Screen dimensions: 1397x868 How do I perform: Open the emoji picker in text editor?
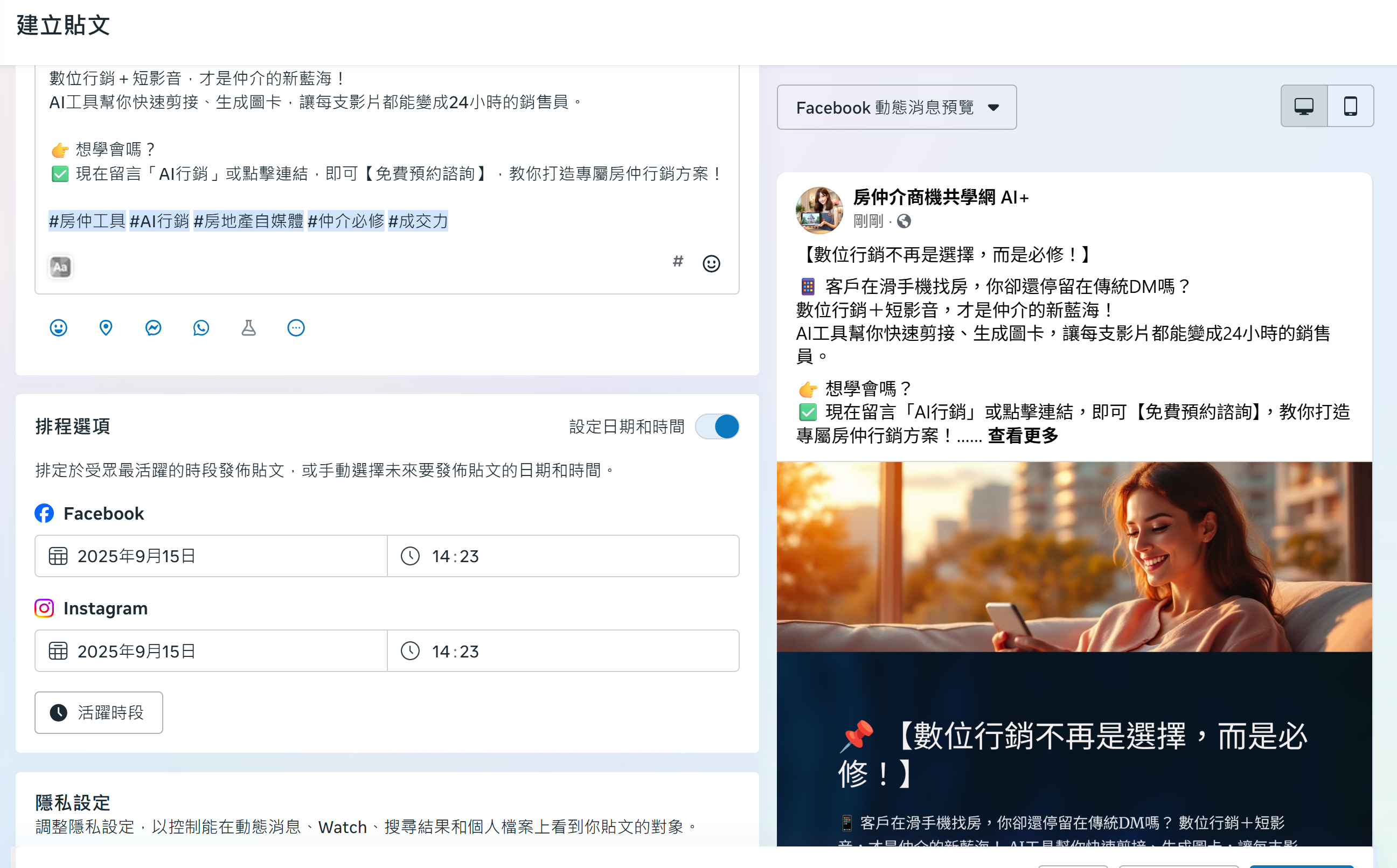711,263
